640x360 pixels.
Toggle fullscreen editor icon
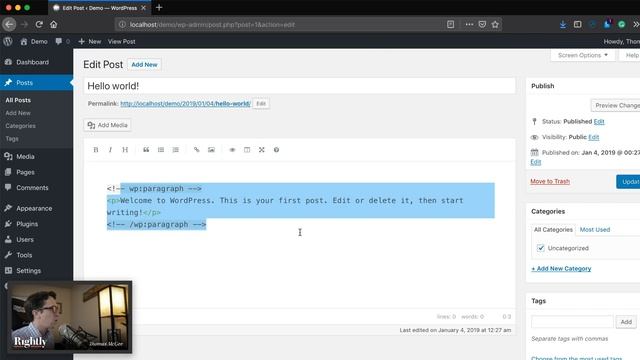click(x=262, y=150)
